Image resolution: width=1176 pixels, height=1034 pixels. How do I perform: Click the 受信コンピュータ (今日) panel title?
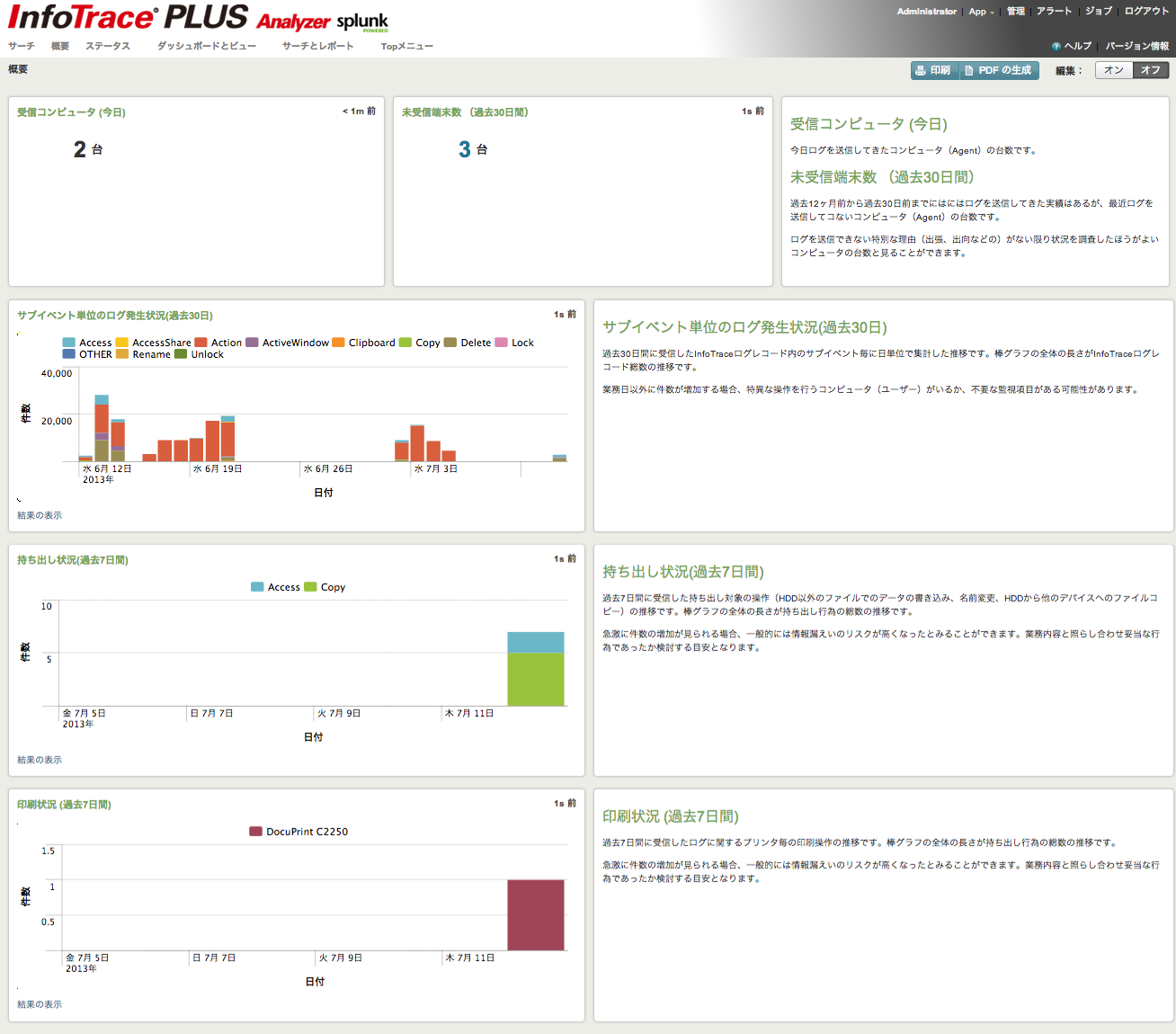(x=71, y=112)
